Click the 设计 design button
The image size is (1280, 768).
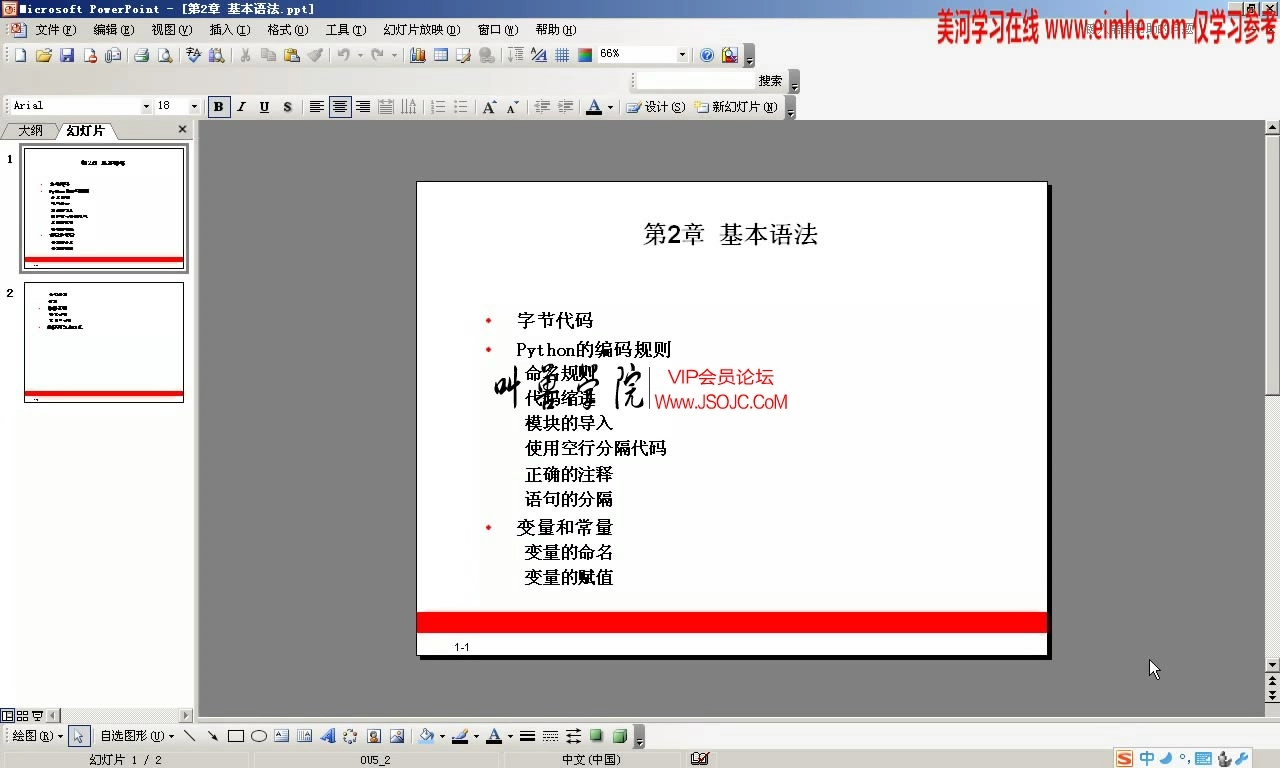[656, 106]
